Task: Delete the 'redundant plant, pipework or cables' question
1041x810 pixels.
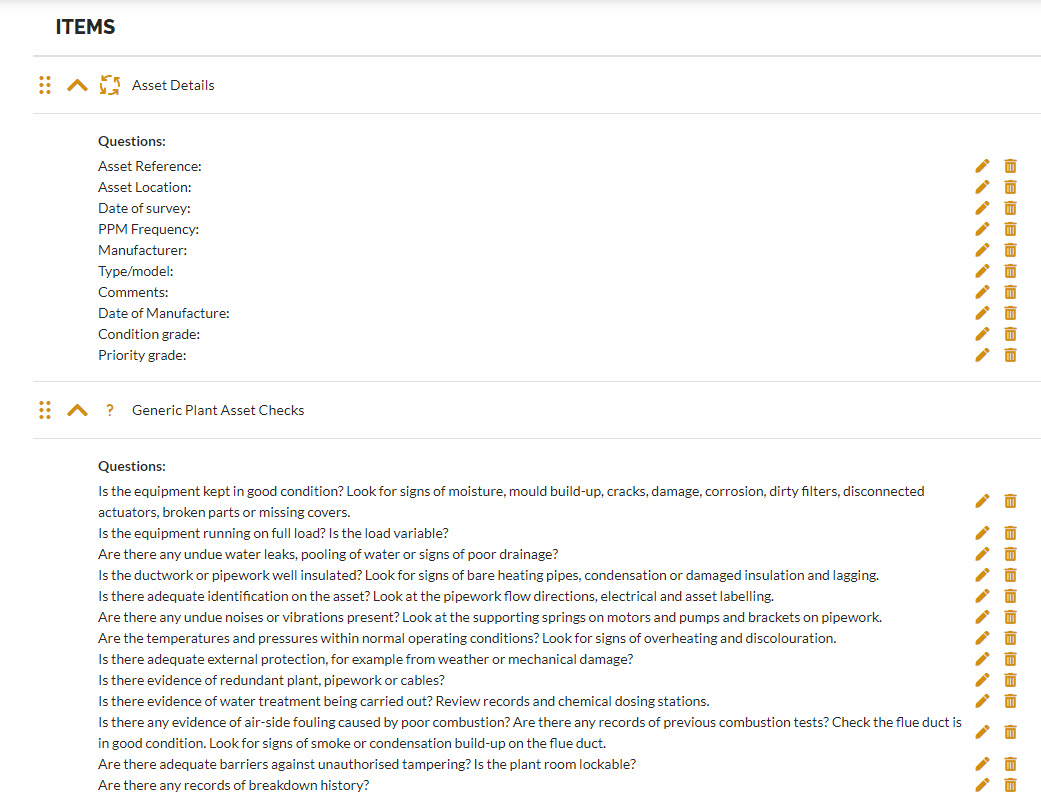Action: coord(1010,681)
